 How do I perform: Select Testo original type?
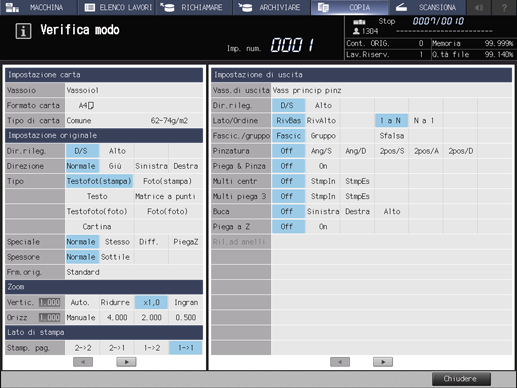[x=97, y=196]
